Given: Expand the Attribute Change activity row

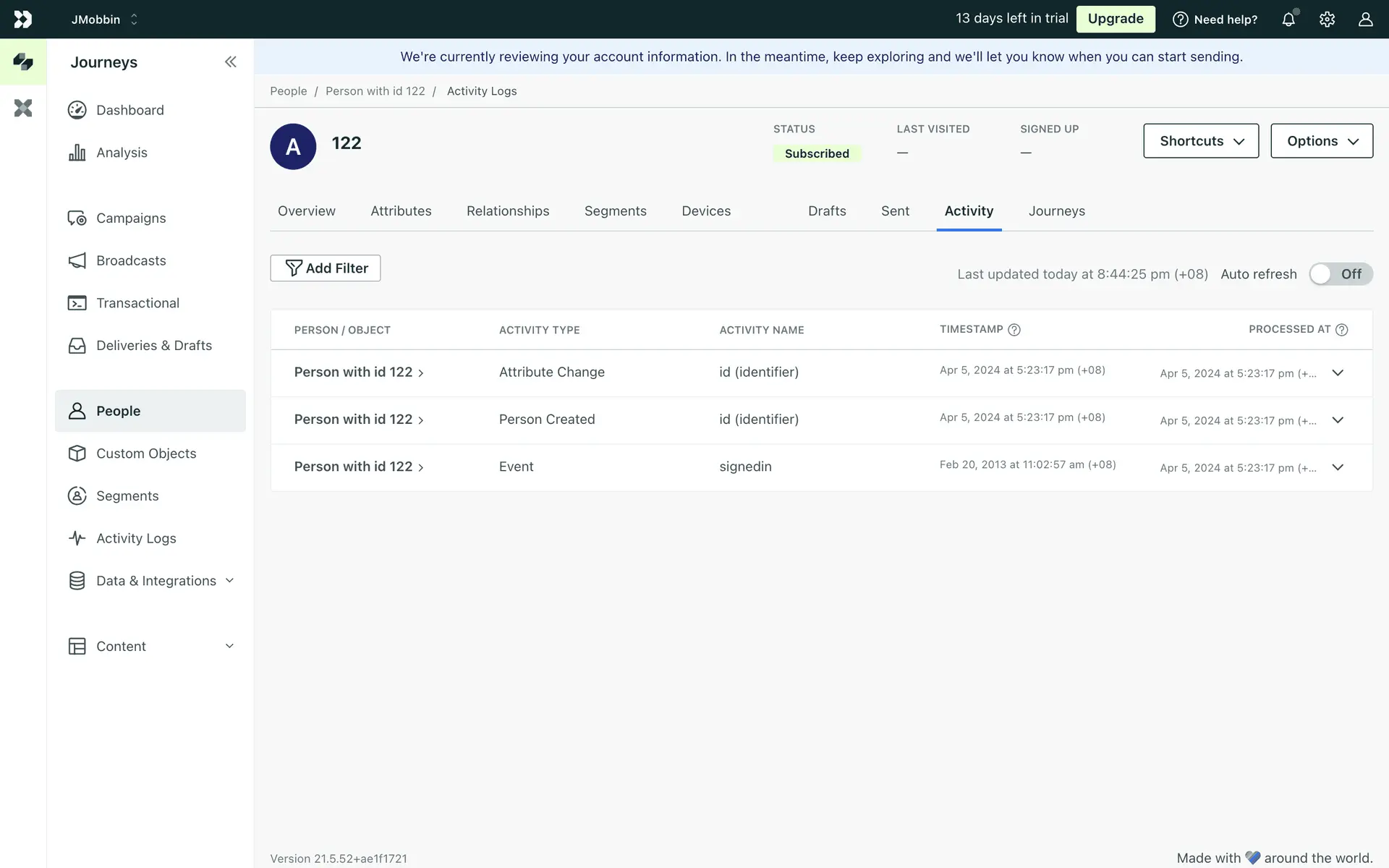Looking at the screenshot, I should point(1338,373).
